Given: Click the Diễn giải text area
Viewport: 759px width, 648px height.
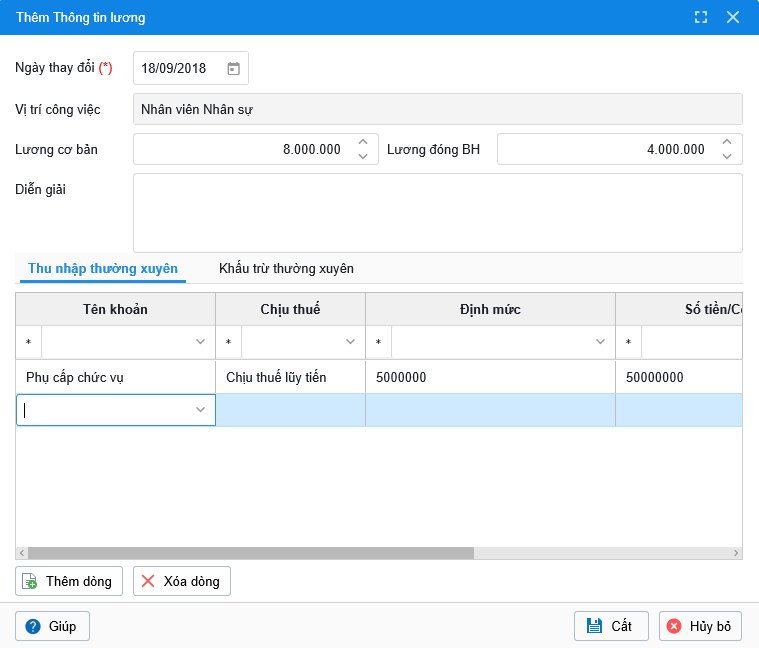Looking at the screenshot, I should click(x=437, y=213).
